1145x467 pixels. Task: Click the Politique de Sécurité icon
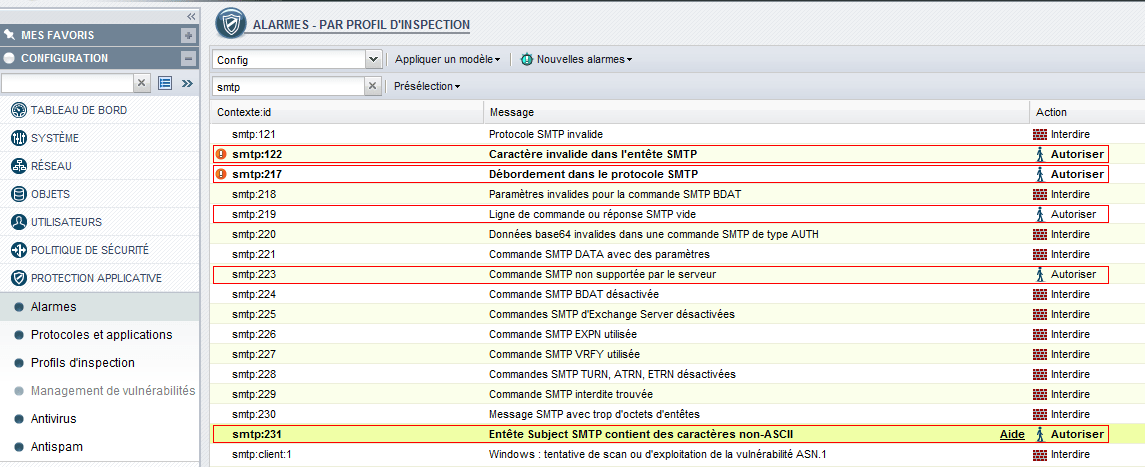point(18,250)
